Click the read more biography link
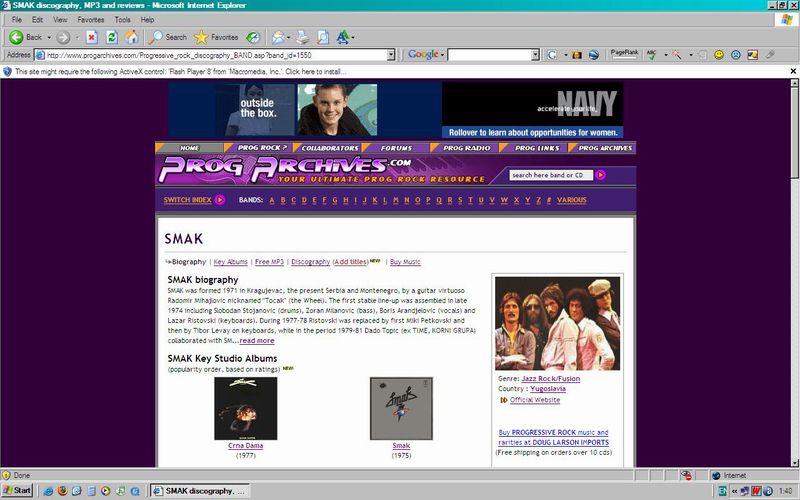 [x=257, y=340]
